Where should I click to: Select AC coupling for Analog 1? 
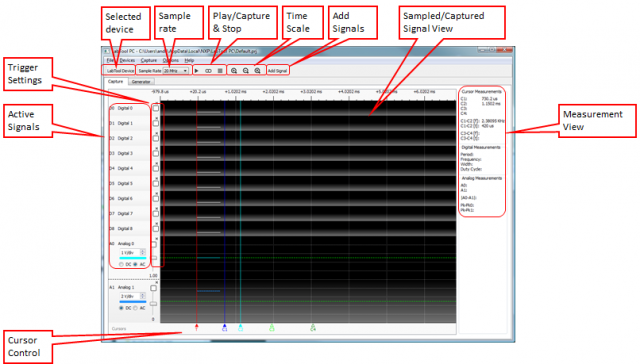coord(136,308)
